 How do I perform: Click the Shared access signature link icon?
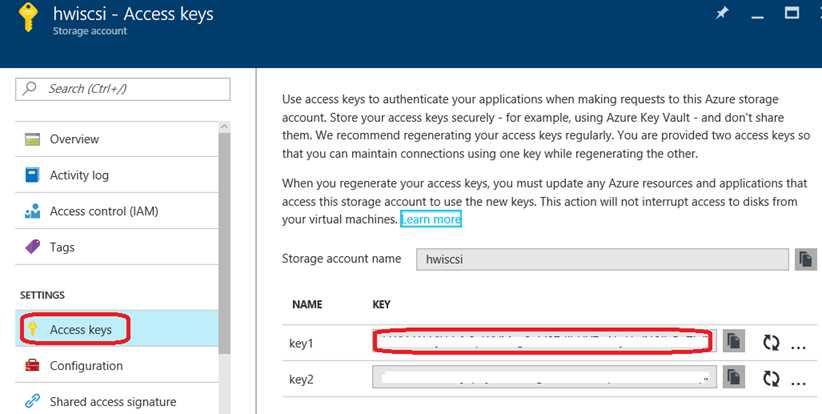tap(33, 401)
